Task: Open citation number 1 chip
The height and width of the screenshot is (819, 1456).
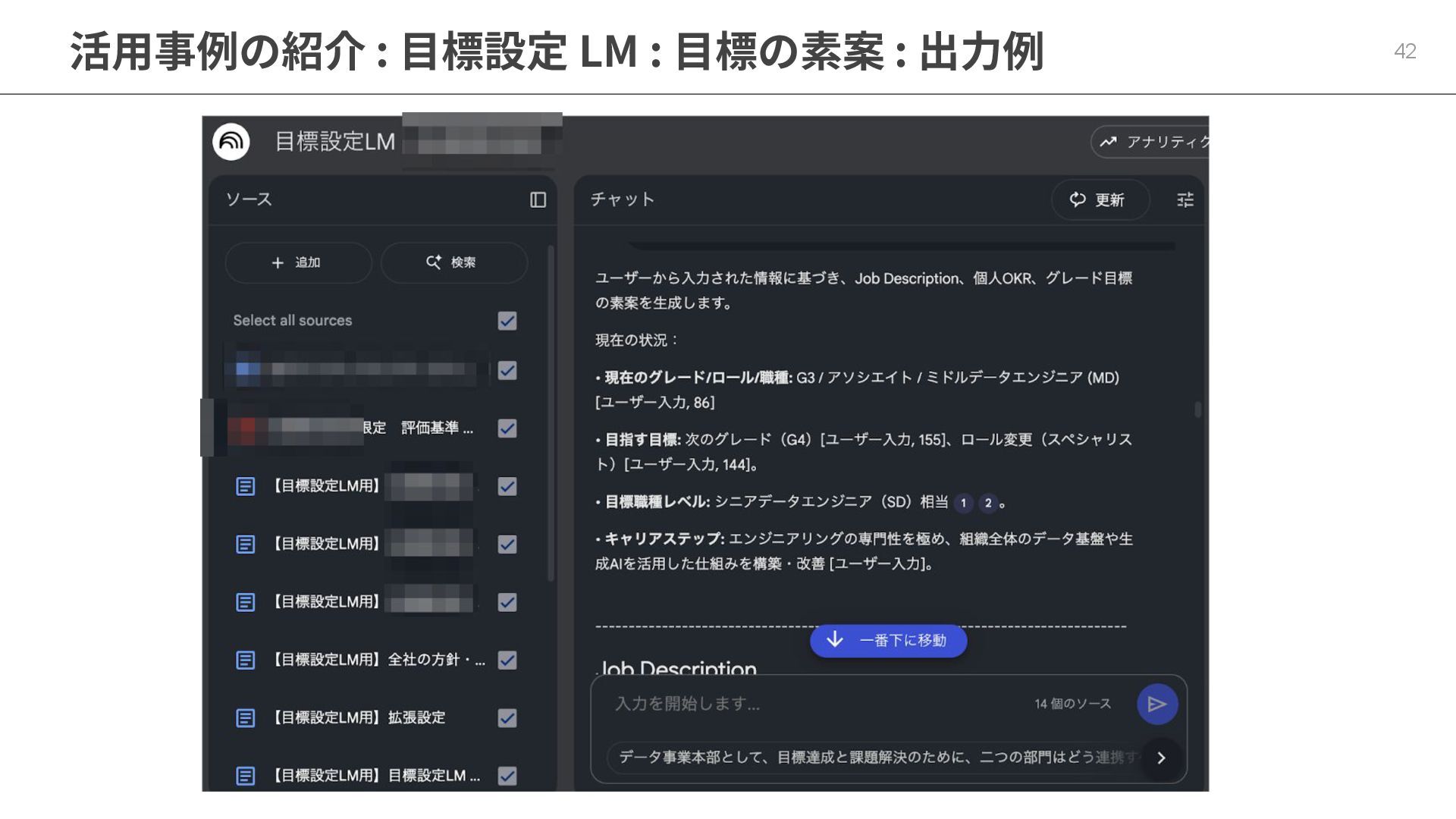Action: pos(963,503)
